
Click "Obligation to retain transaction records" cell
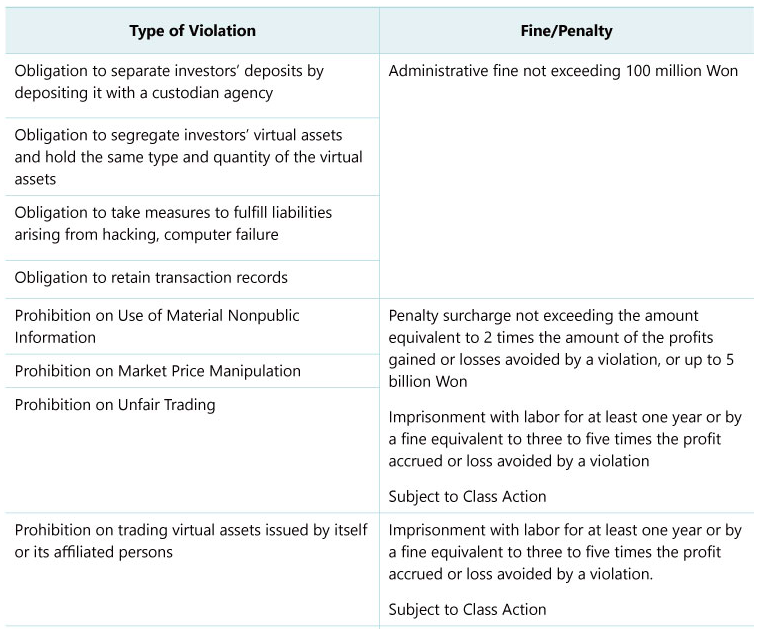point(151,277)
